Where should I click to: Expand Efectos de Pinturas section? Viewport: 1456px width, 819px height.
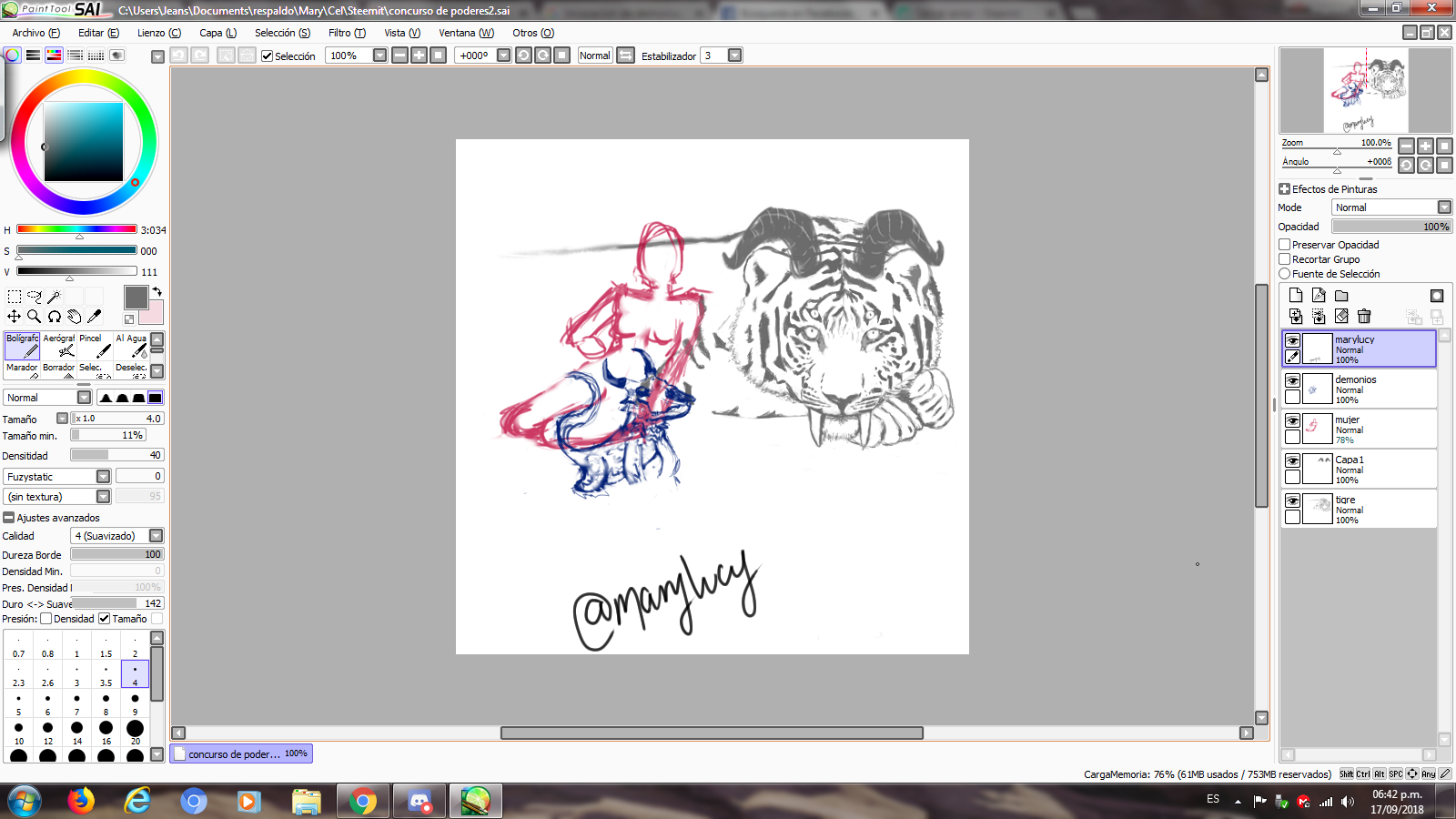1284,189
